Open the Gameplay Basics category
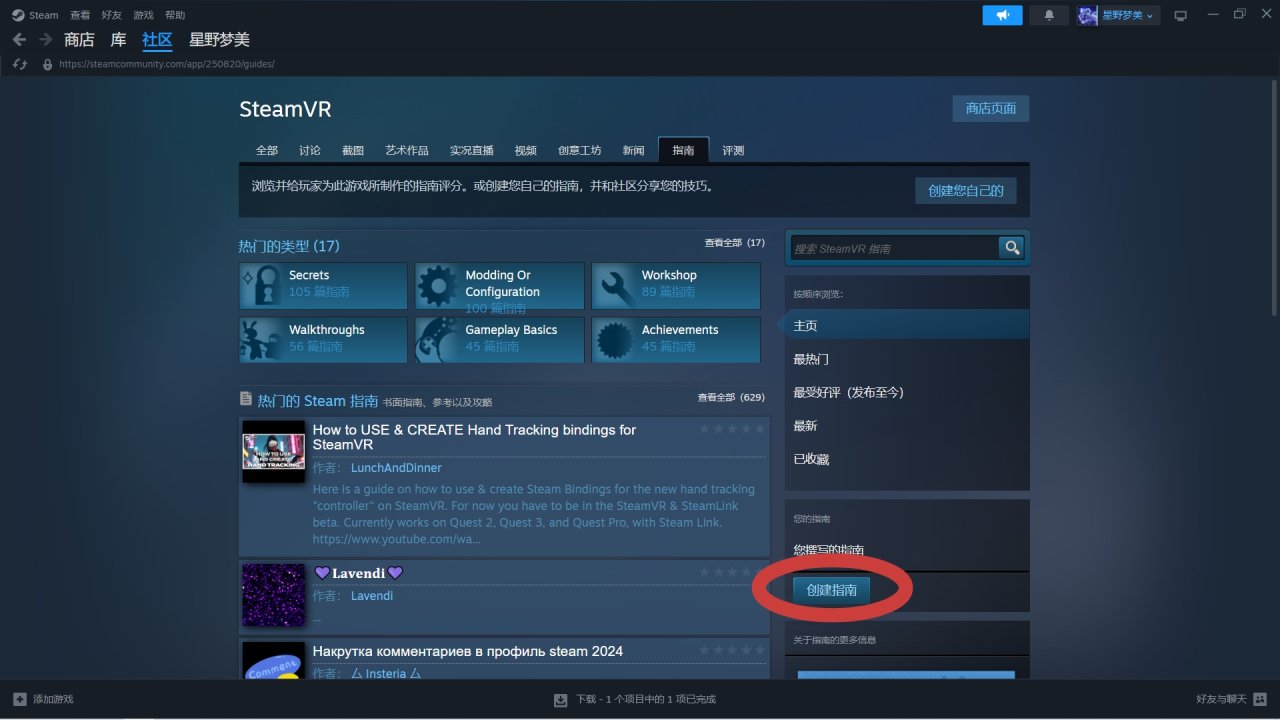The image size is (1280, 720). coord(499,340)
